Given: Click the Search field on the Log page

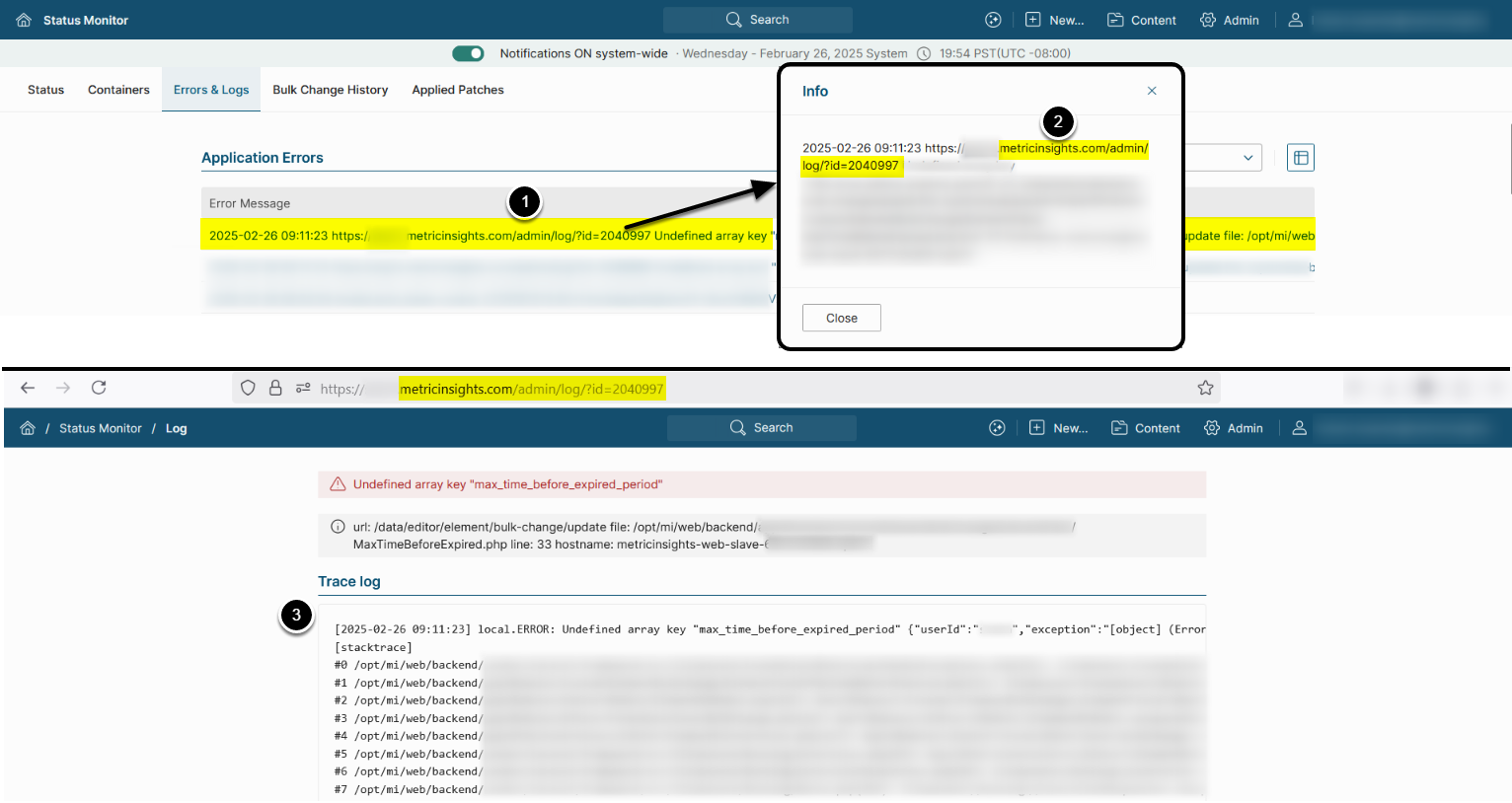Looking at the screenshot, I should pos(762,428).
